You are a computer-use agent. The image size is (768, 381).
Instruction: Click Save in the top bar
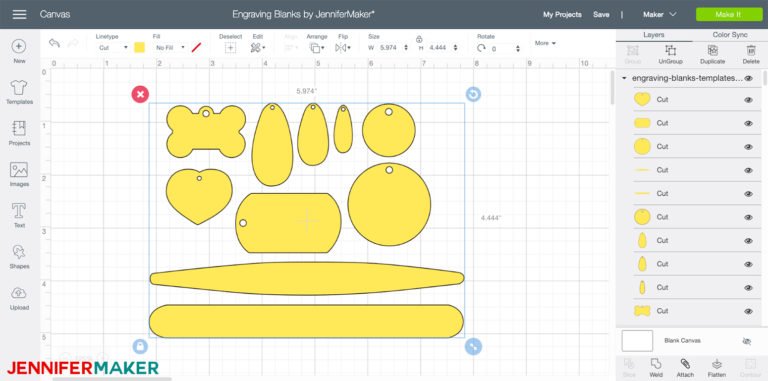(x=601, y=14)
